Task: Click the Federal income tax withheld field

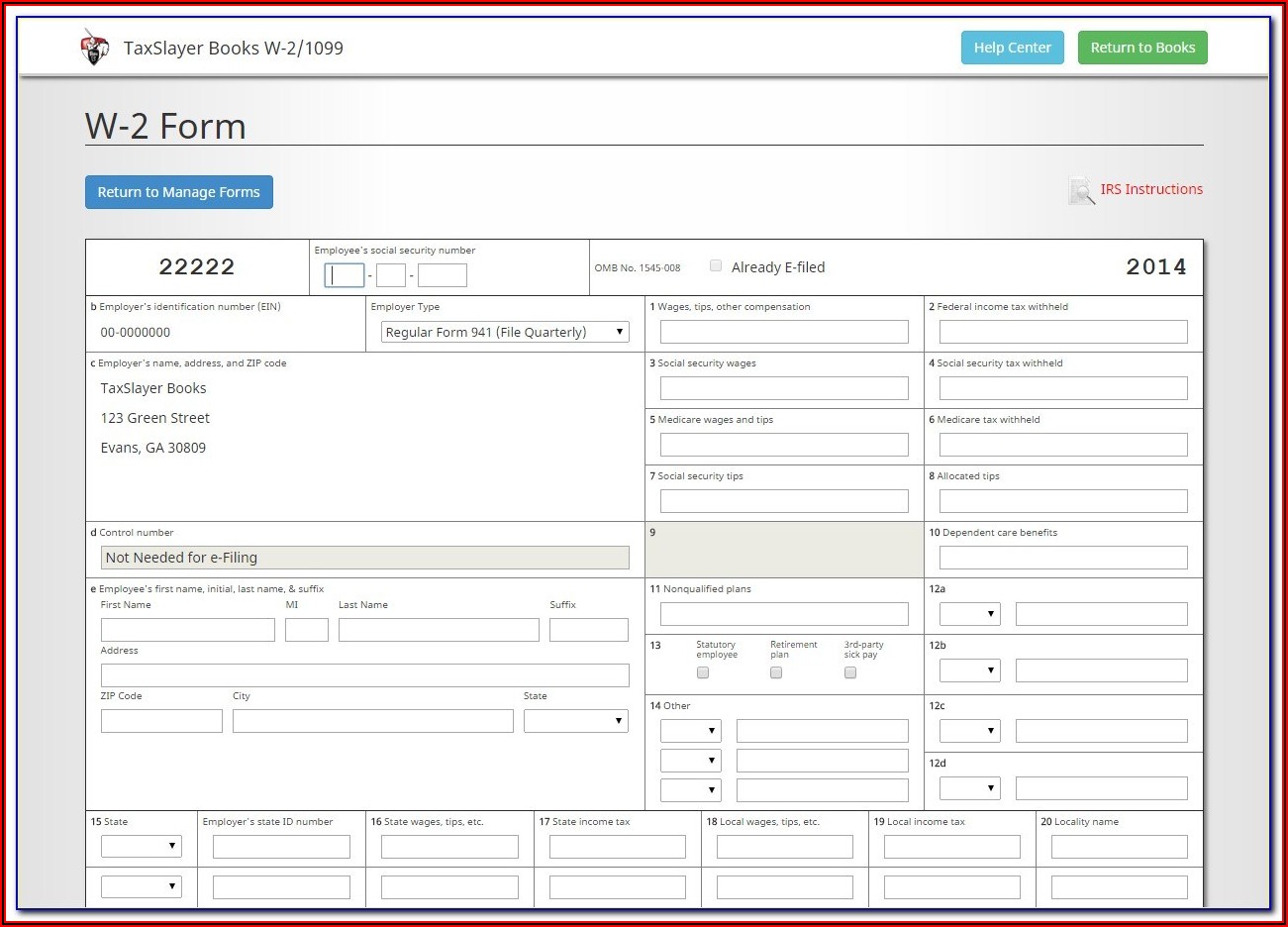Action: point(1062,332)
